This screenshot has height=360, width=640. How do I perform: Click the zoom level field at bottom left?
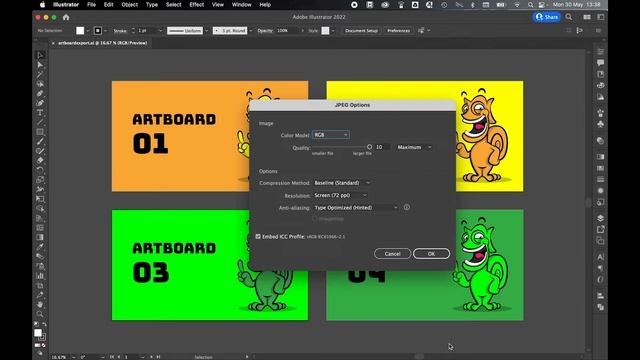[61, 357]
